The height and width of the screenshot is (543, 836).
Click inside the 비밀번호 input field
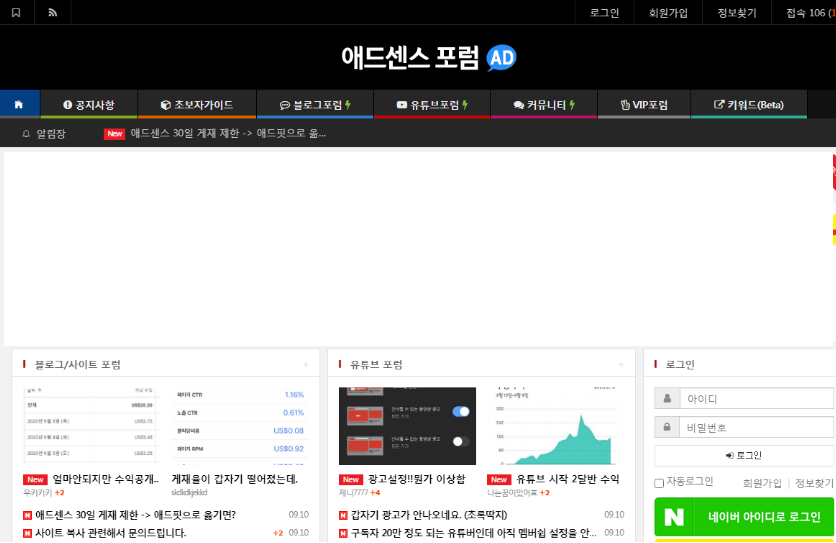(x=756, y=427)
